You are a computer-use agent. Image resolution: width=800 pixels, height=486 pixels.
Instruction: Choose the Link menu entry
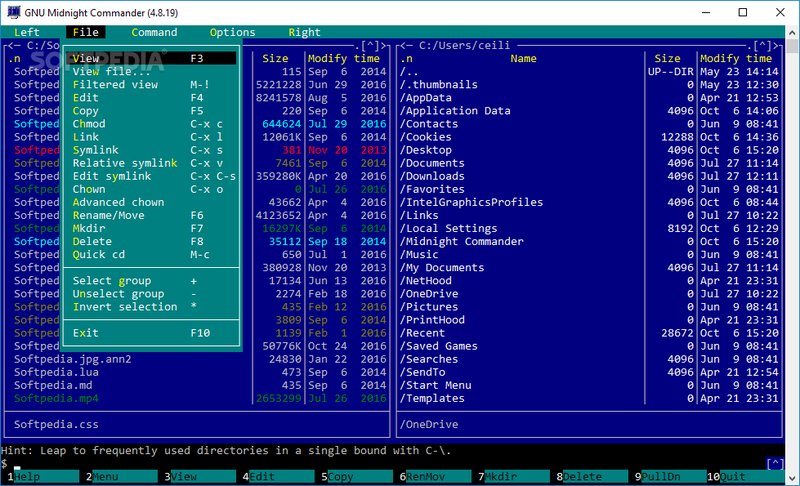pos(151,137)
